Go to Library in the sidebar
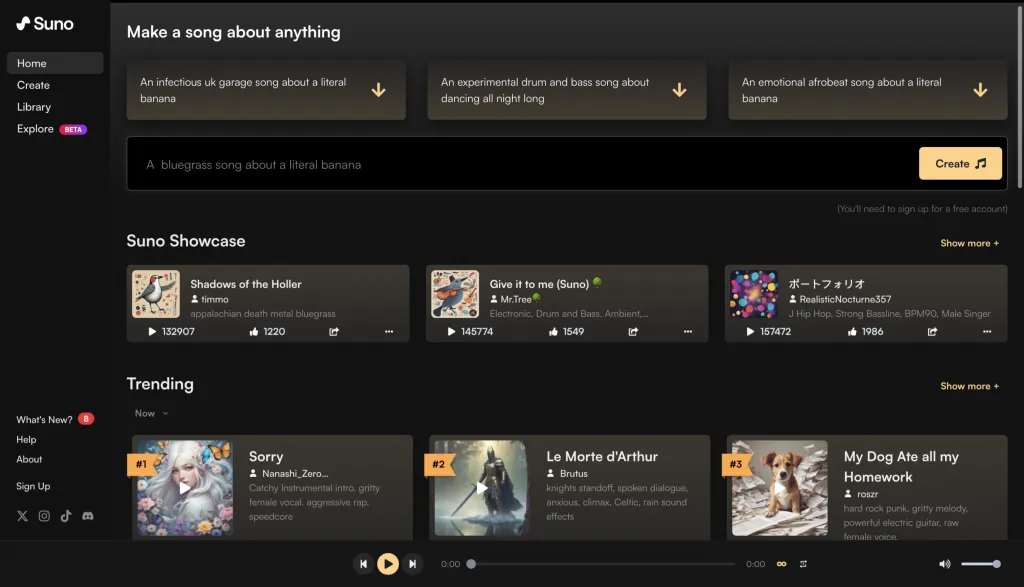The height and width of the screenshot is (587, 1024). point(34,107)
